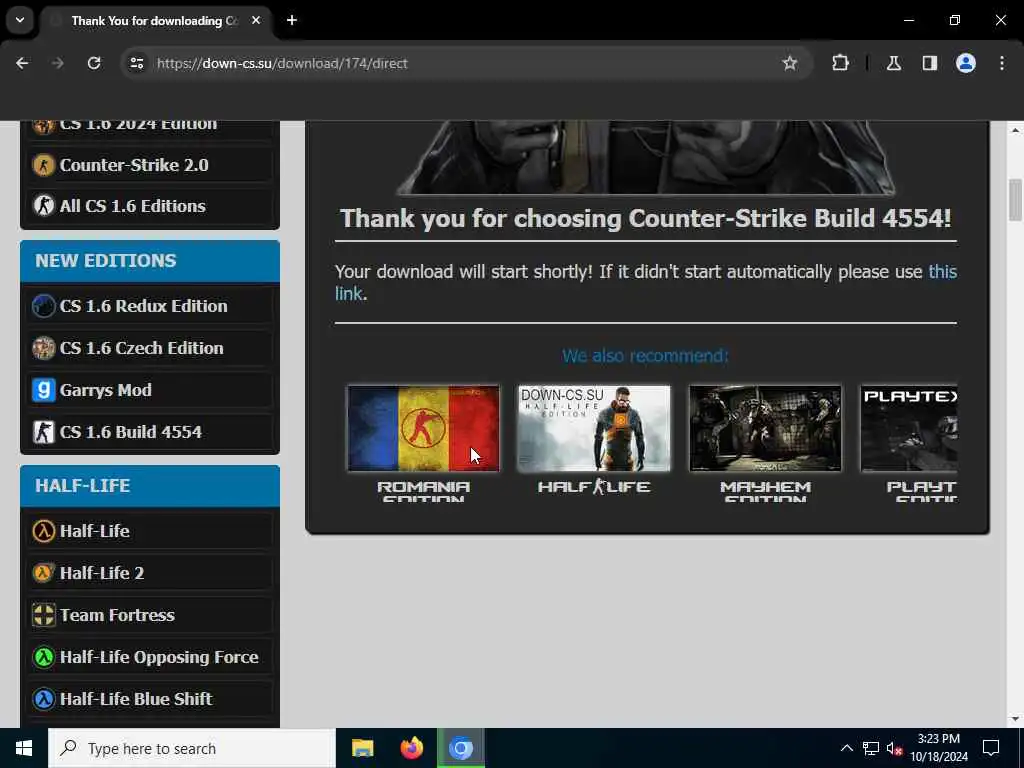The image size is (1024, 768).
Task: Click the scrollbar down arrow
Action: pyautogui.click(x=1016, y=719)
